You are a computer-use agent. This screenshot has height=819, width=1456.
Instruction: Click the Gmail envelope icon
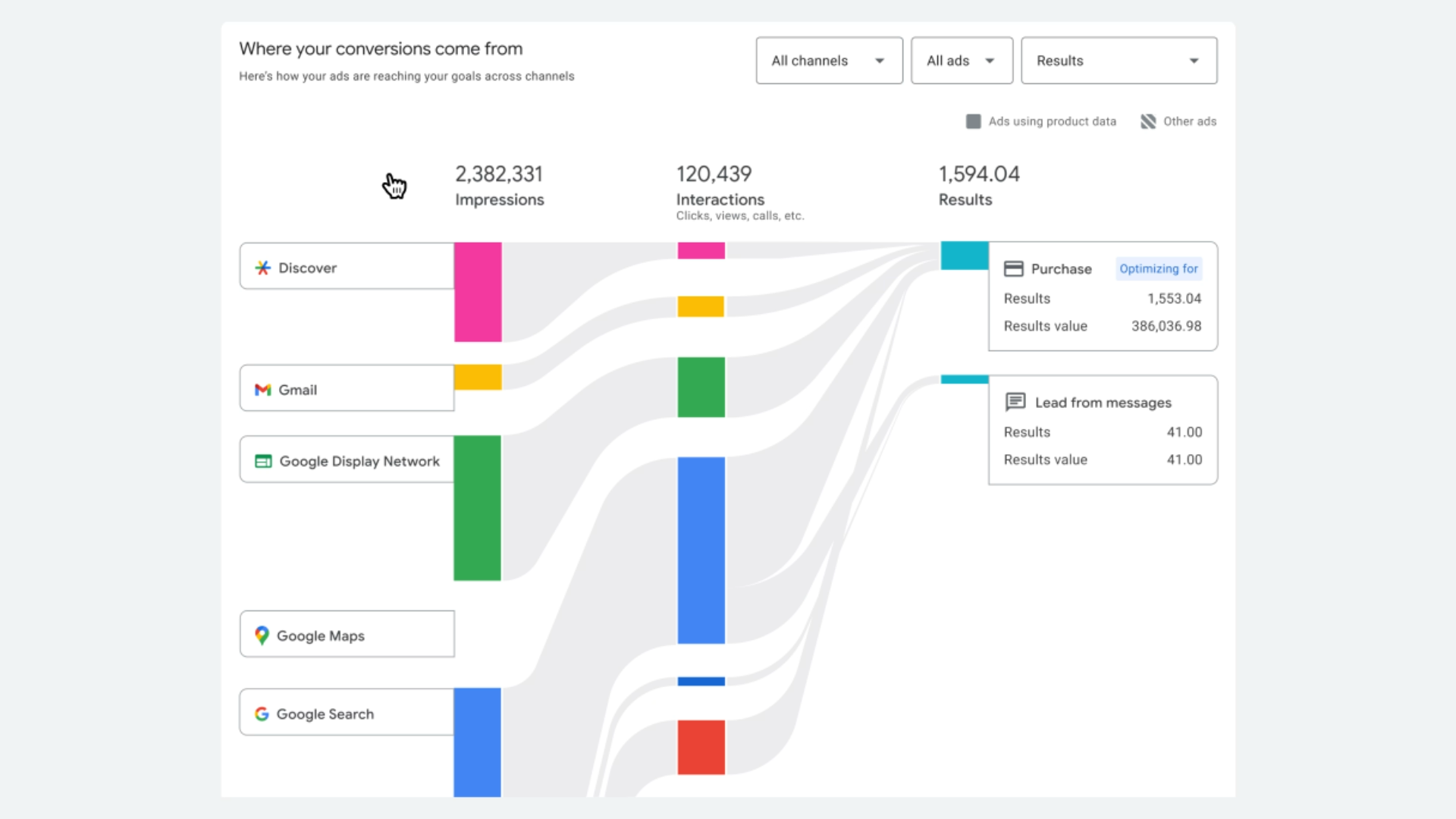tap(262, 390)
